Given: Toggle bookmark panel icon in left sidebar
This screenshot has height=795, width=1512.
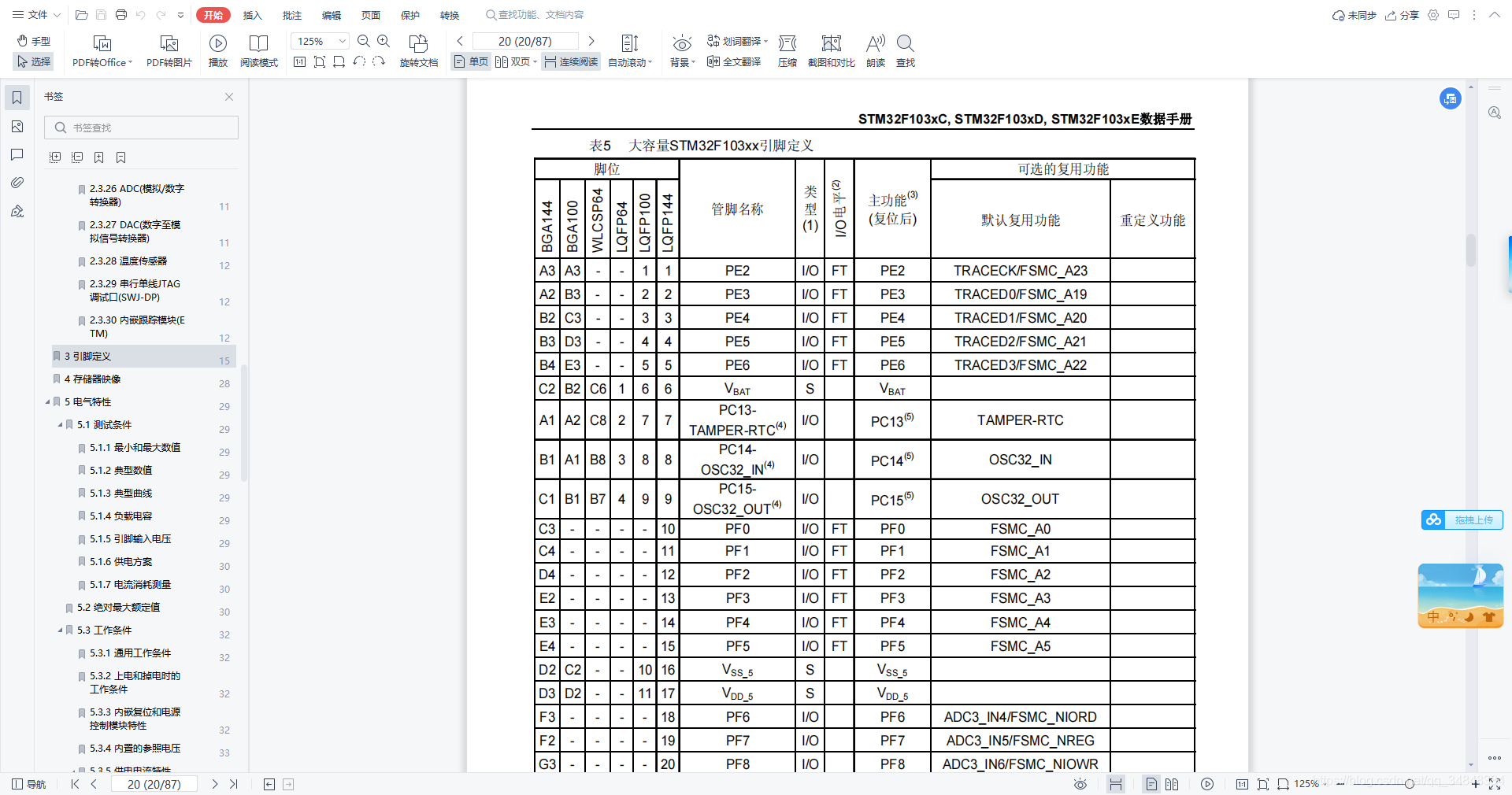Looking at the screenshot, I should click(x=17, y=98).
